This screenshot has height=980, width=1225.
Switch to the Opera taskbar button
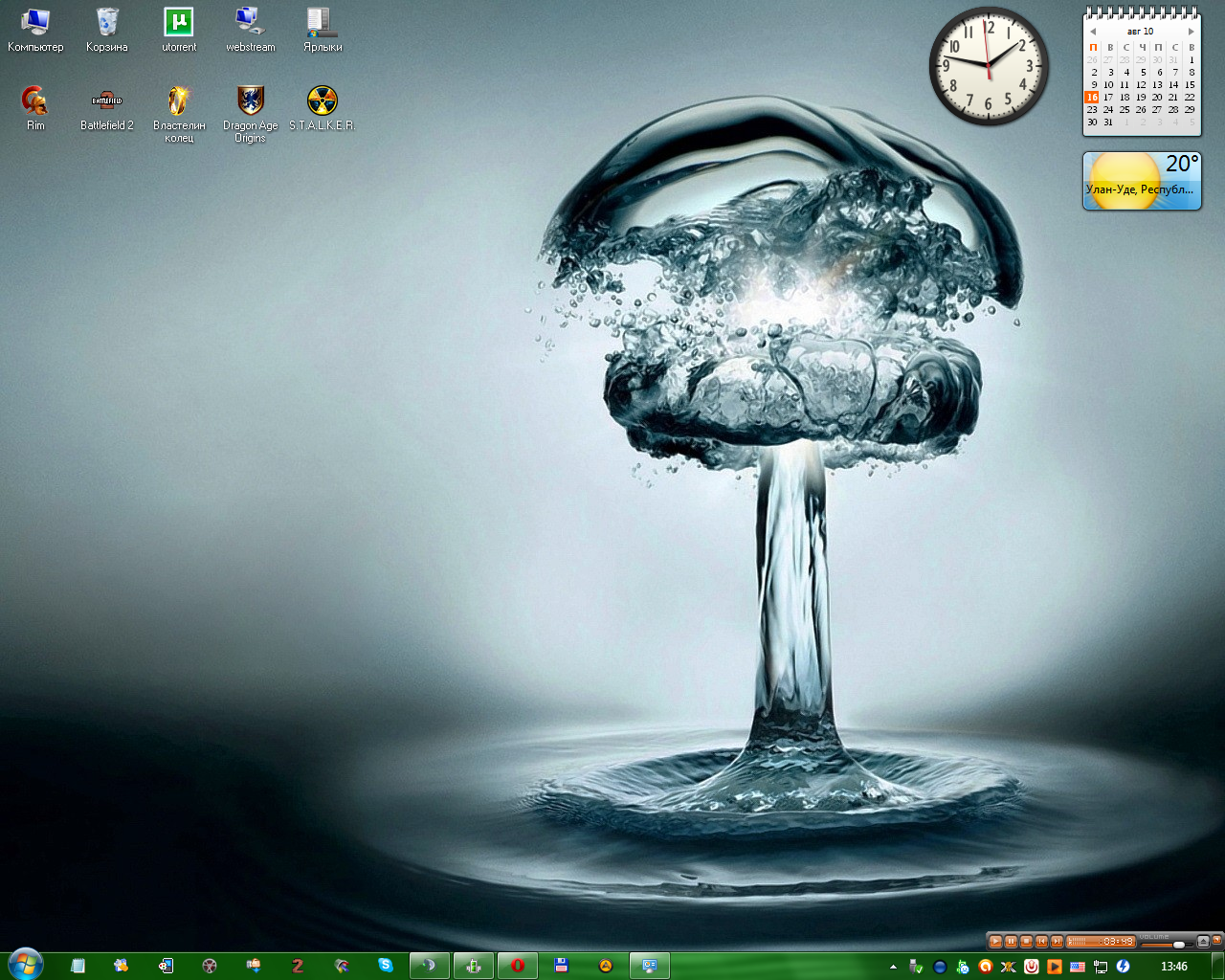coord(518,966)
